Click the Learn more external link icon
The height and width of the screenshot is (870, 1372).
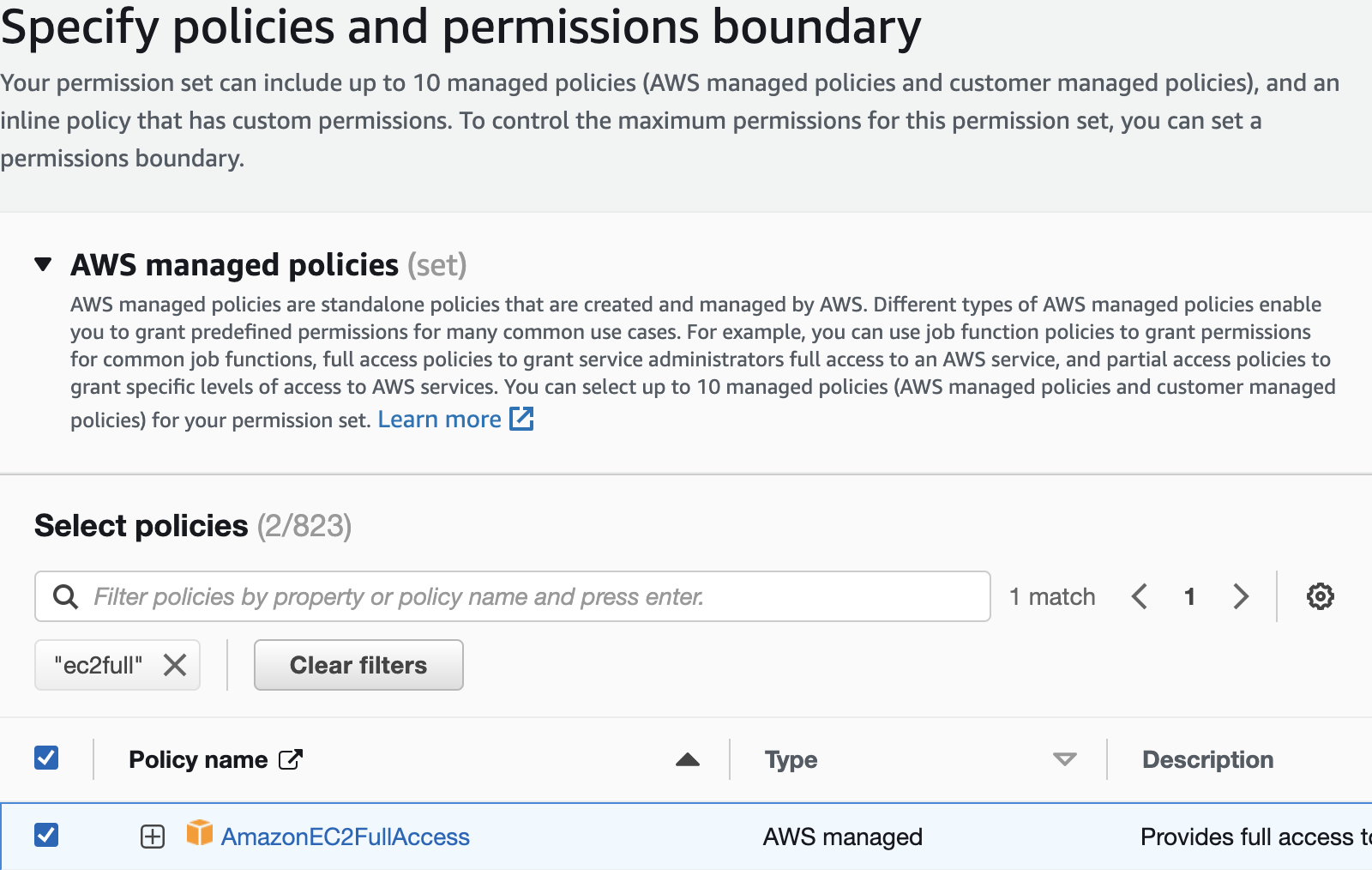(521, 419)
